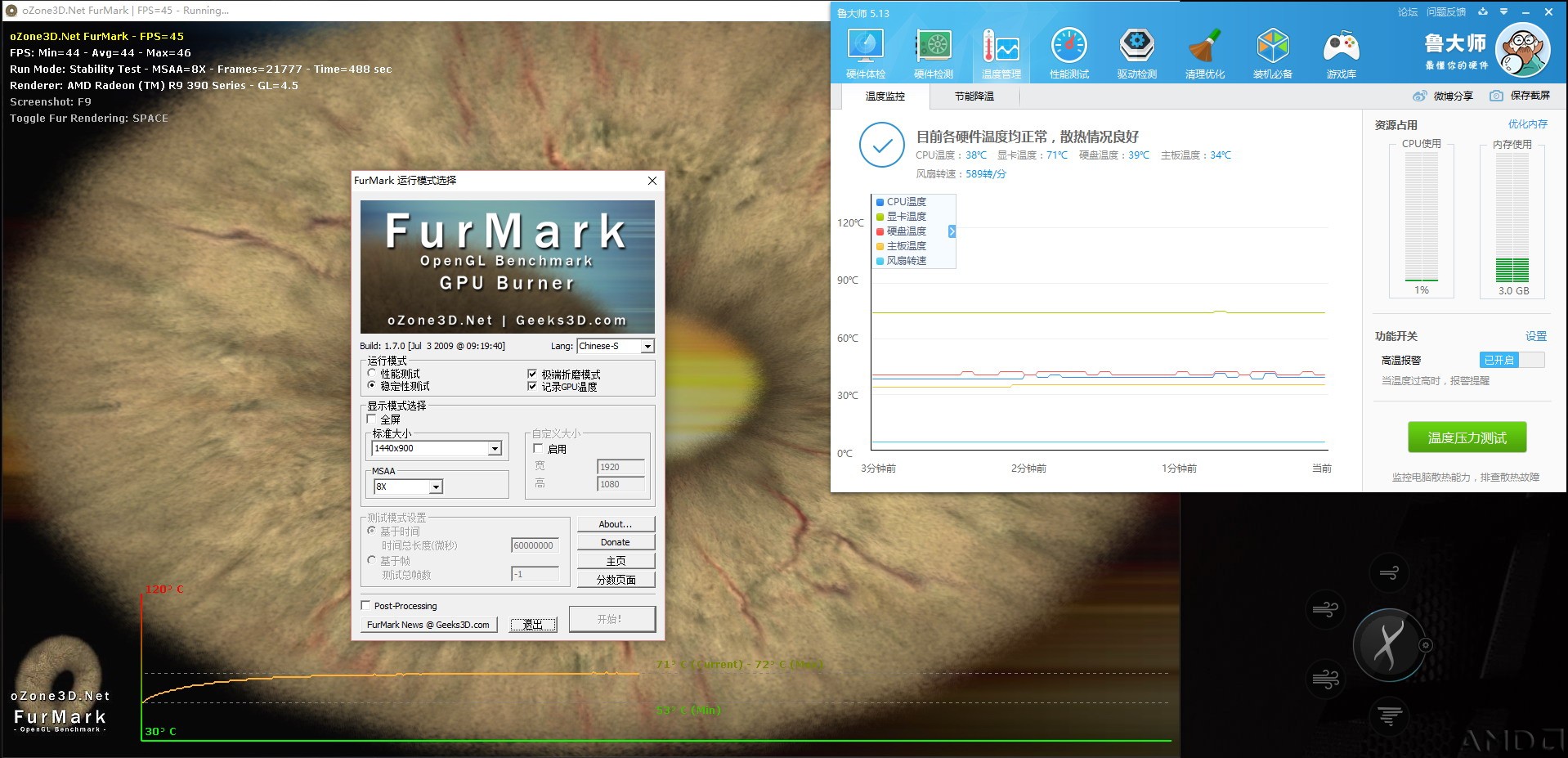Click the FurMark GPU Burner banner
The image size is (1568, 758).
click(x=507, y=266)
